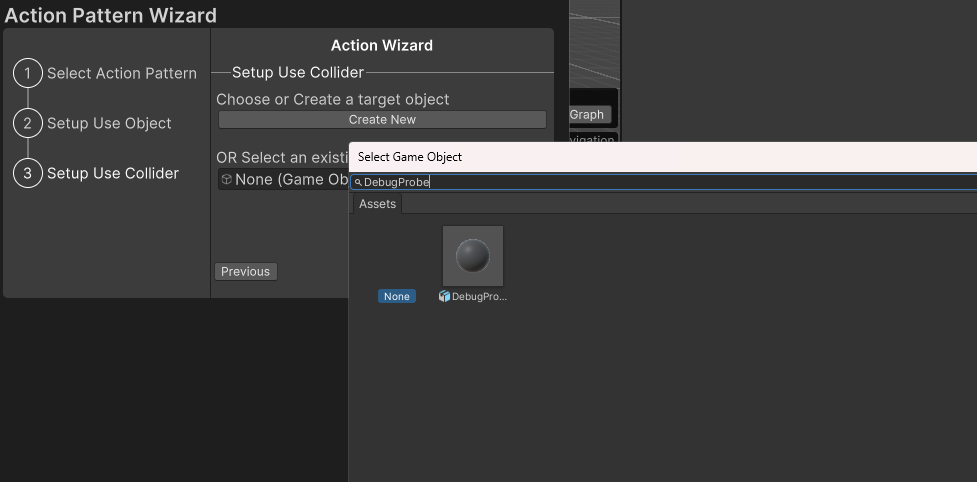Click the step 1 circle icon
This screenshot has width=977, height=482.
pos(28,73)
